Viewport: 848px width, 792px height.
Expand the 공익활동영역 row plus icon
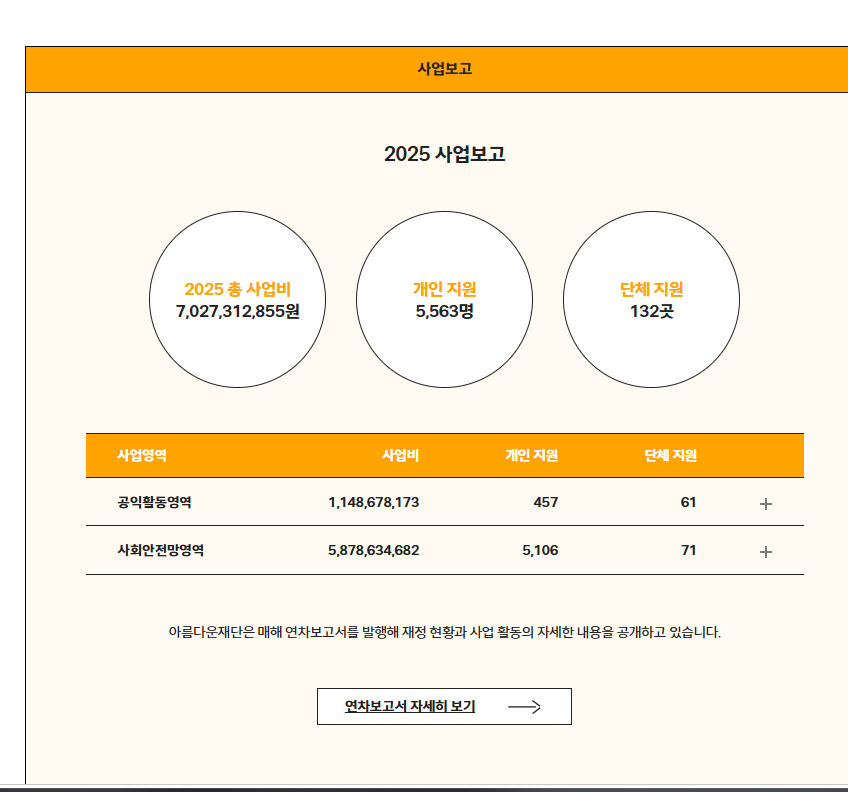click(765, 504)
